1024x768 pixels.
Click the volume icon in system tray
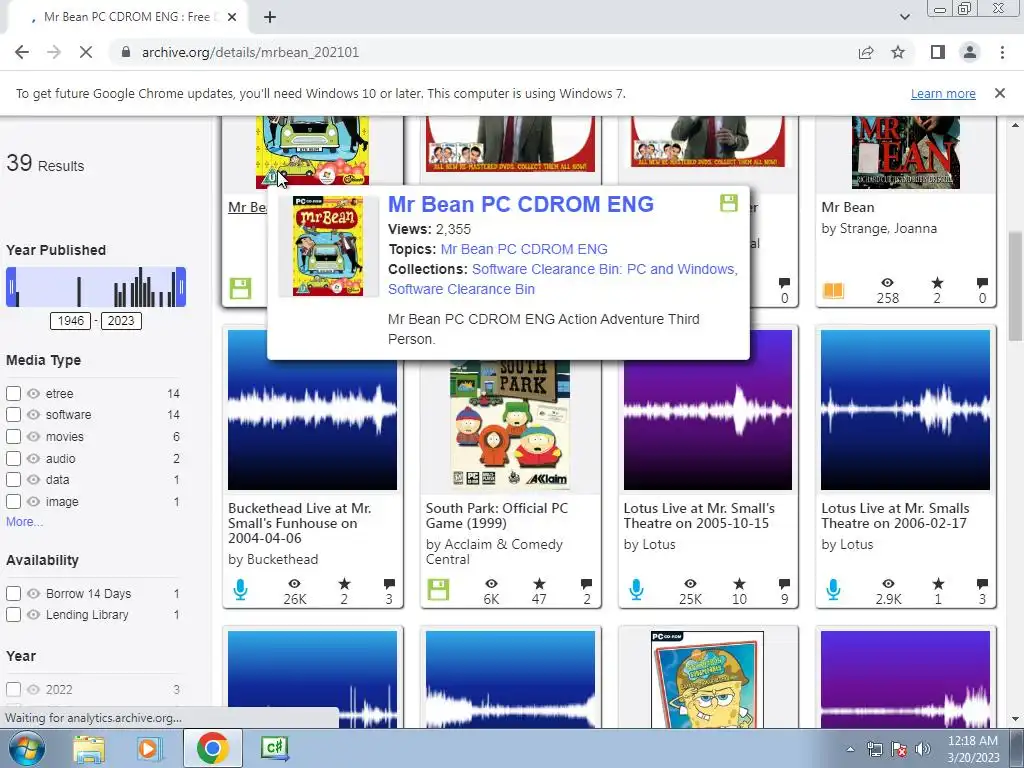click(923, 749)
